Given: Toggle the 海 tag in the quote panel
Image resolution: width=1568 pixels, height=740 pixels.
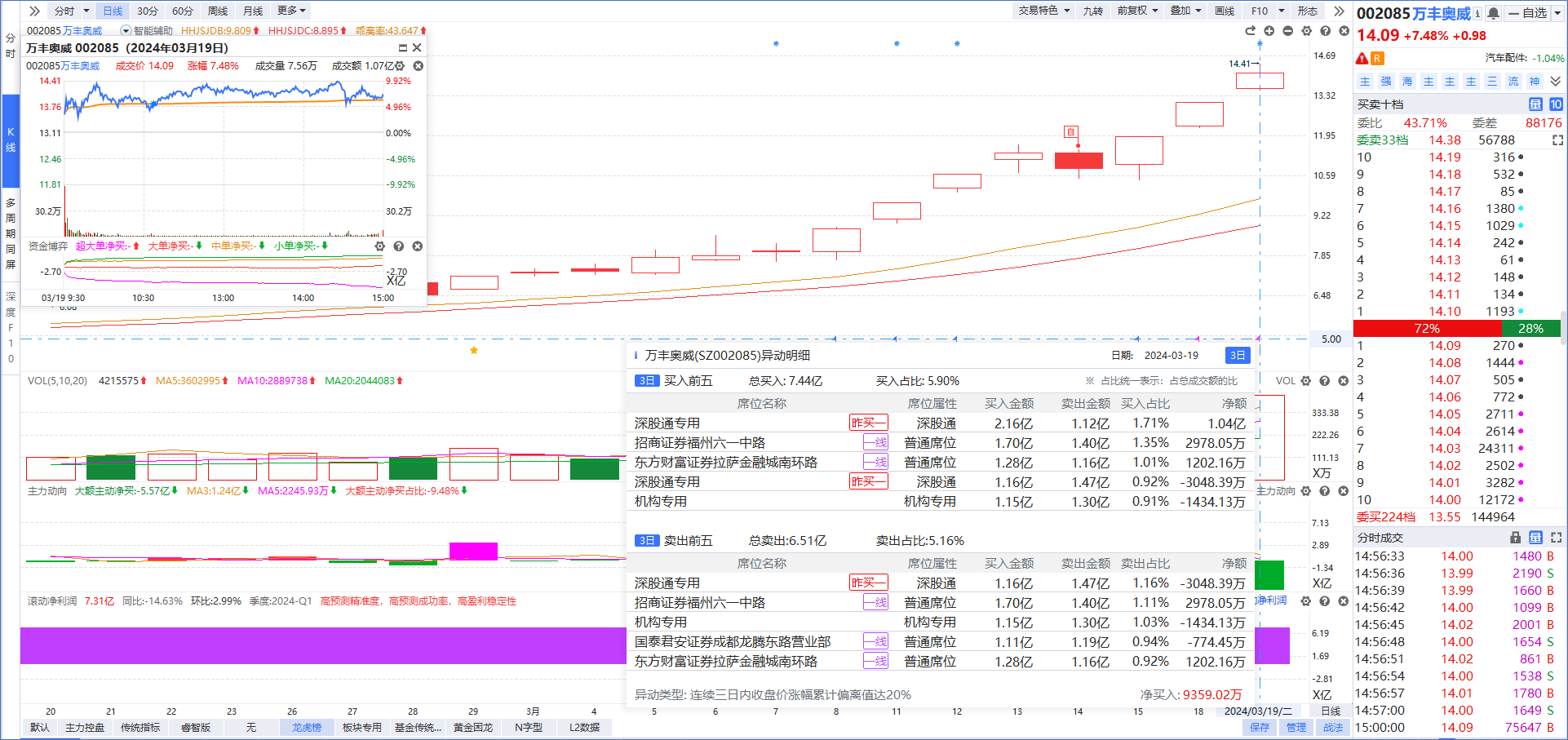Looking at the screenshot, I should tap(1407, 82).
